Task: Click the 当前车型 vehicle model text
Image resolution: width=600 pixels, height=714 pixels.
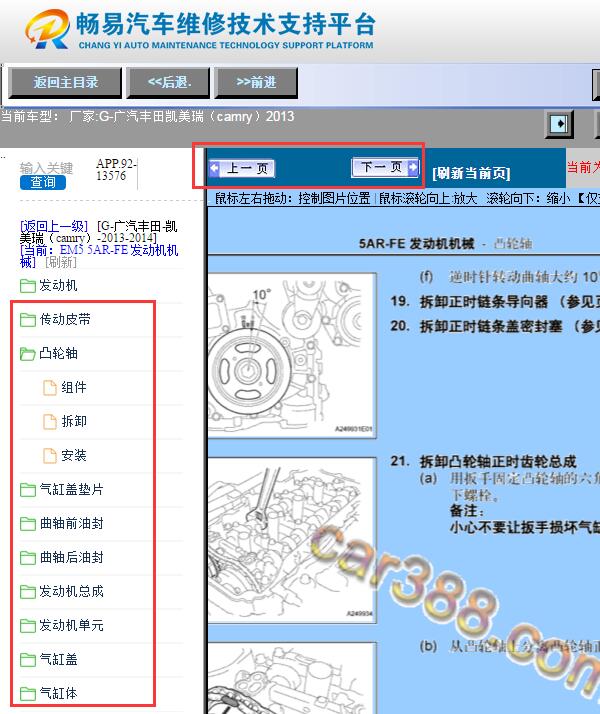Action: coord(147,117)
